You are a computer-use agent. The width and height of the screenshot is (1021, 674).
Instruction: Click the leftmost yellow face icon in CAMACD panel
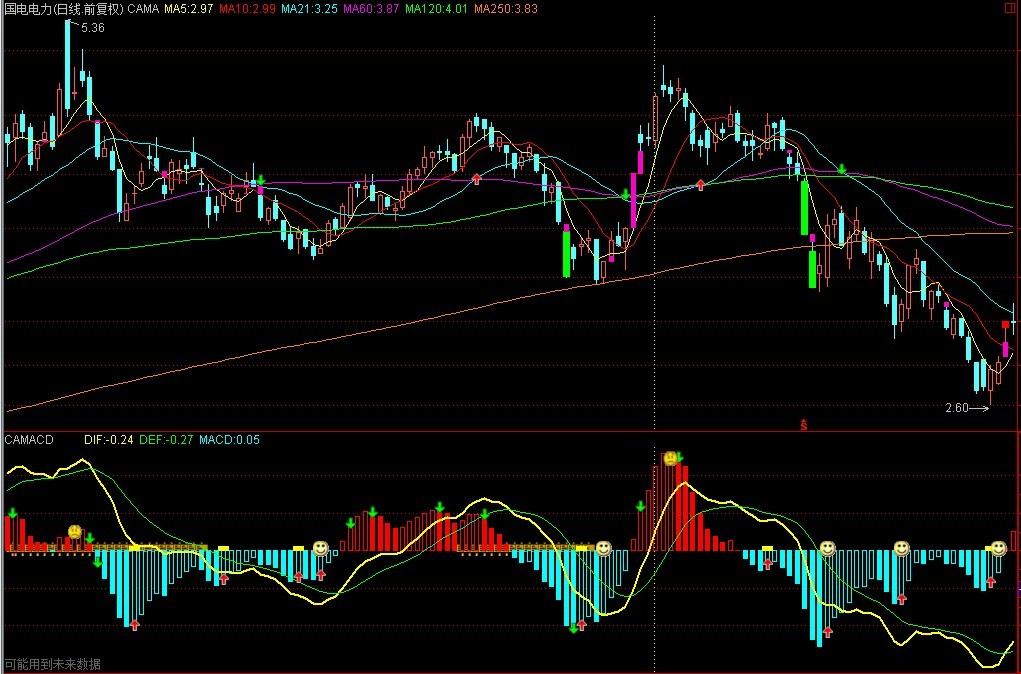(74, 531)
